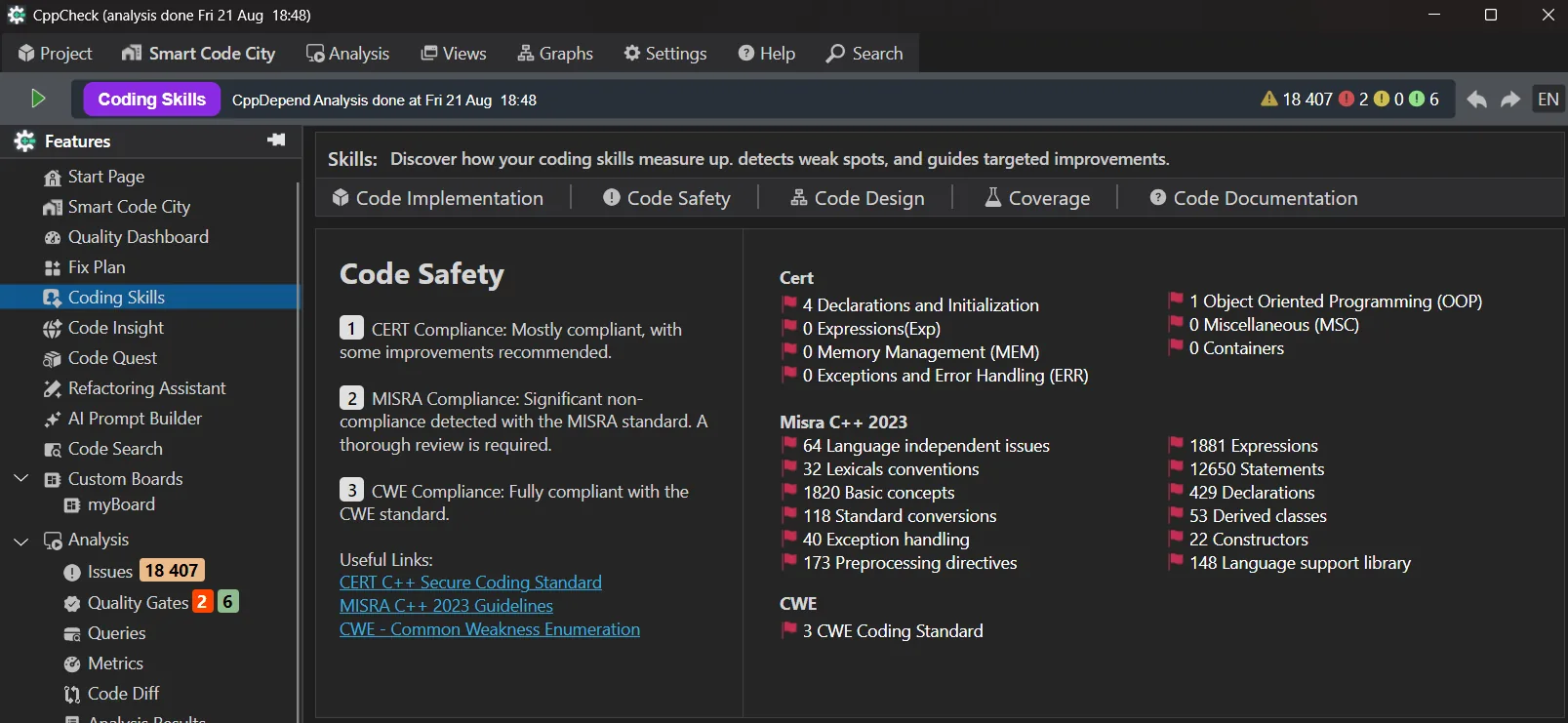Switch to the Code Documentation tab
This screenshot has width=1568, height=723.
(1253, 198)
